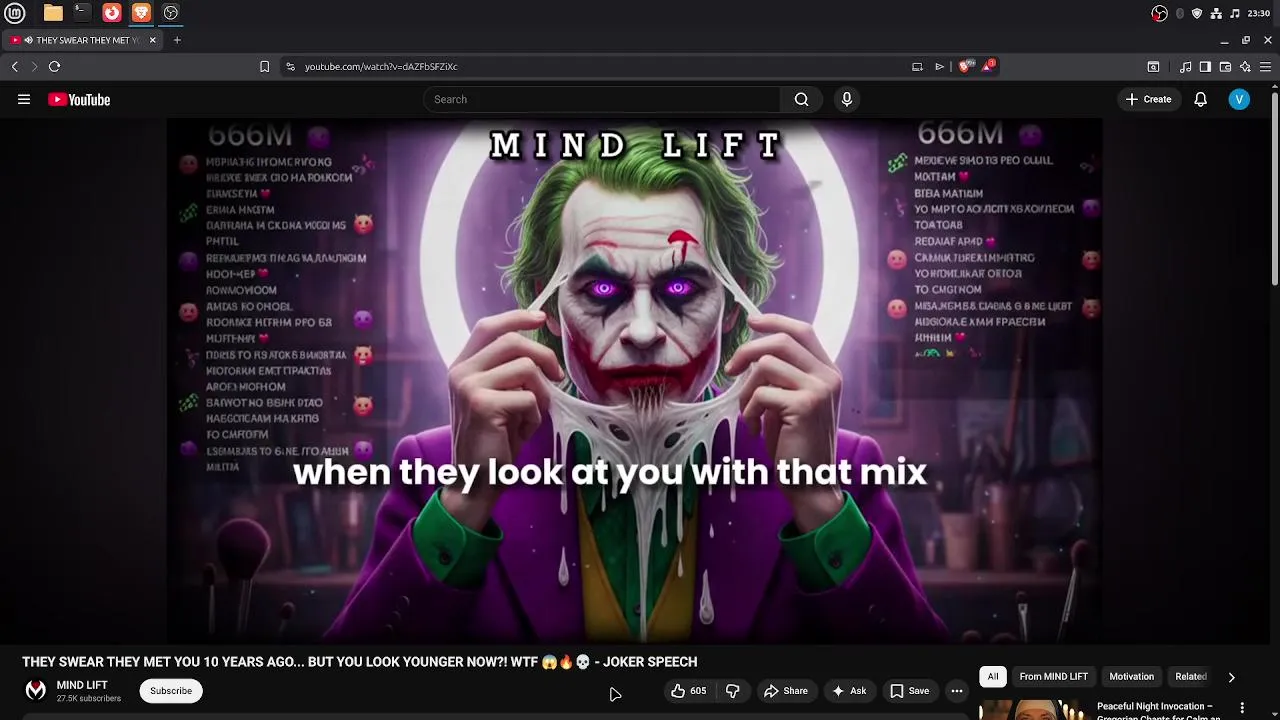Open the playlist music note toolbar icon

coord(1185,66)
